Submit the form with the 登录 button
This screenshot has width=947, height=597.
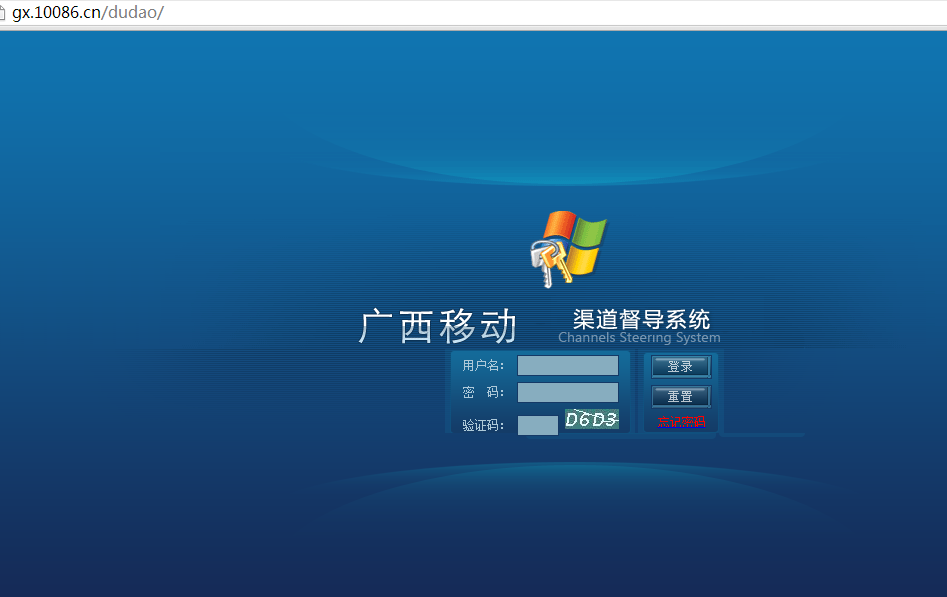pyautogui.click(x=681, y=367)
